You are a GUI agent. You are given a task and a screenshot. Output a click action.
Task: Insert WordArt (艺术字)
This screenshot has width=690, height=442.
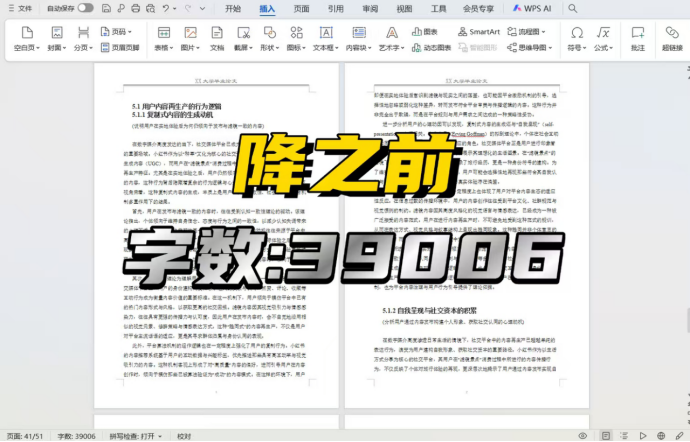coord(392,38)
